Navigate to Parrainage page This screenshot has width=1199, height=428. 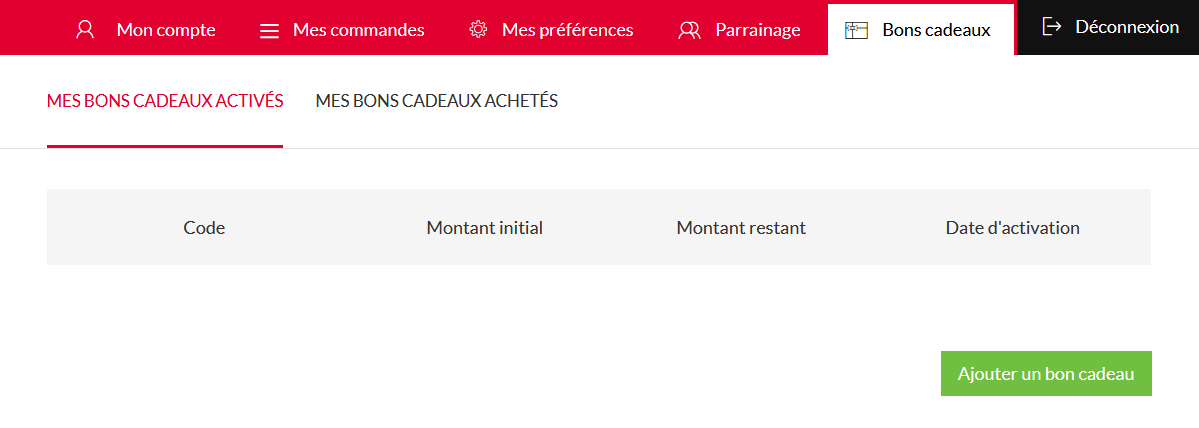757,30
